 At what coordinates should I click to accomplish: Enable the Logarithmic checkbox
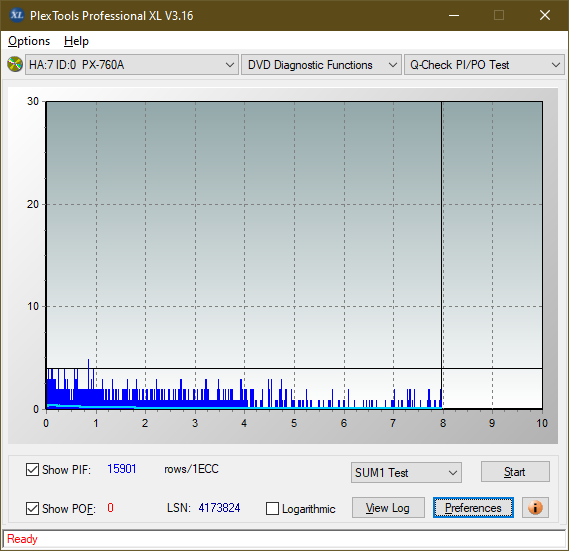click(272, 508)
